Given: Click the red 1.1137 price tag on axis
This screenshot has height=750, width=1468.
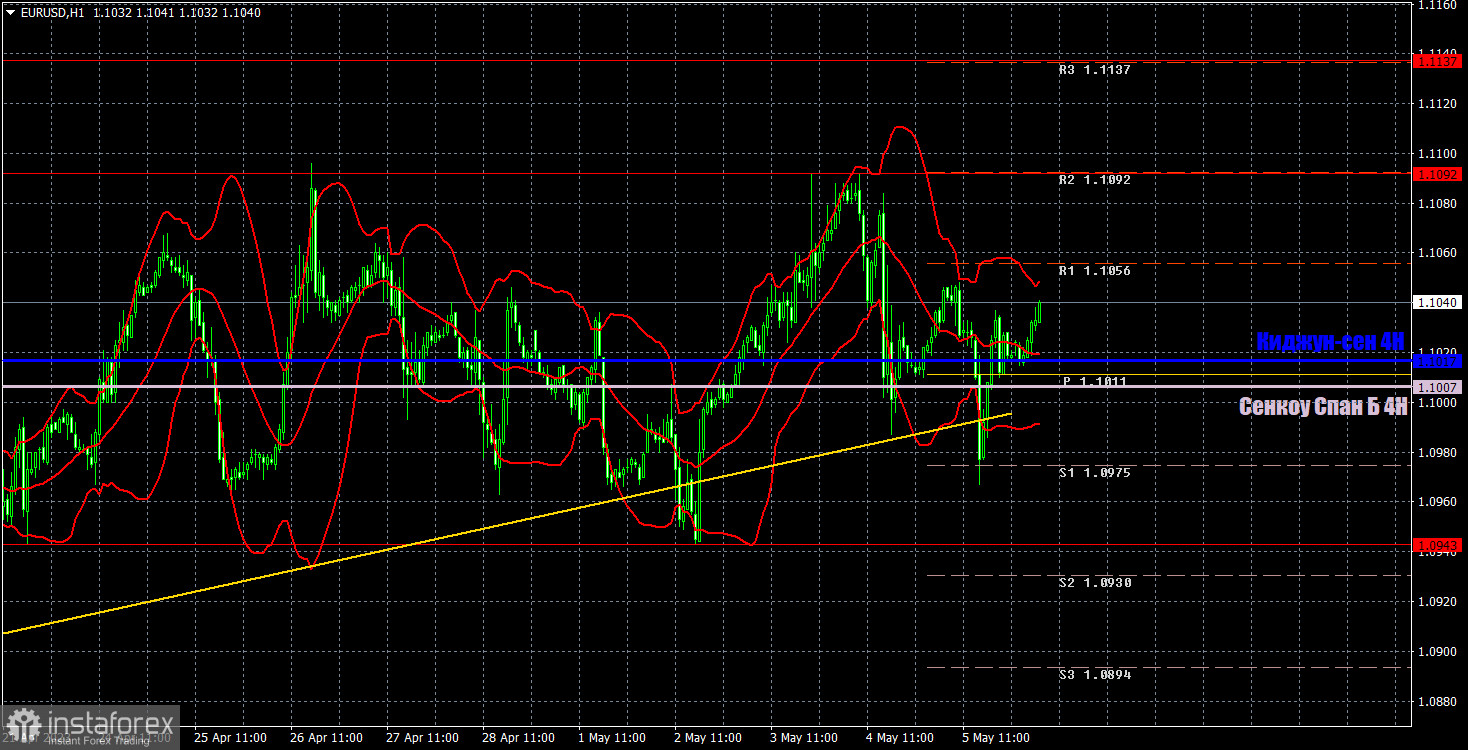Looking at the screenshot, I should click(1439, 61).
